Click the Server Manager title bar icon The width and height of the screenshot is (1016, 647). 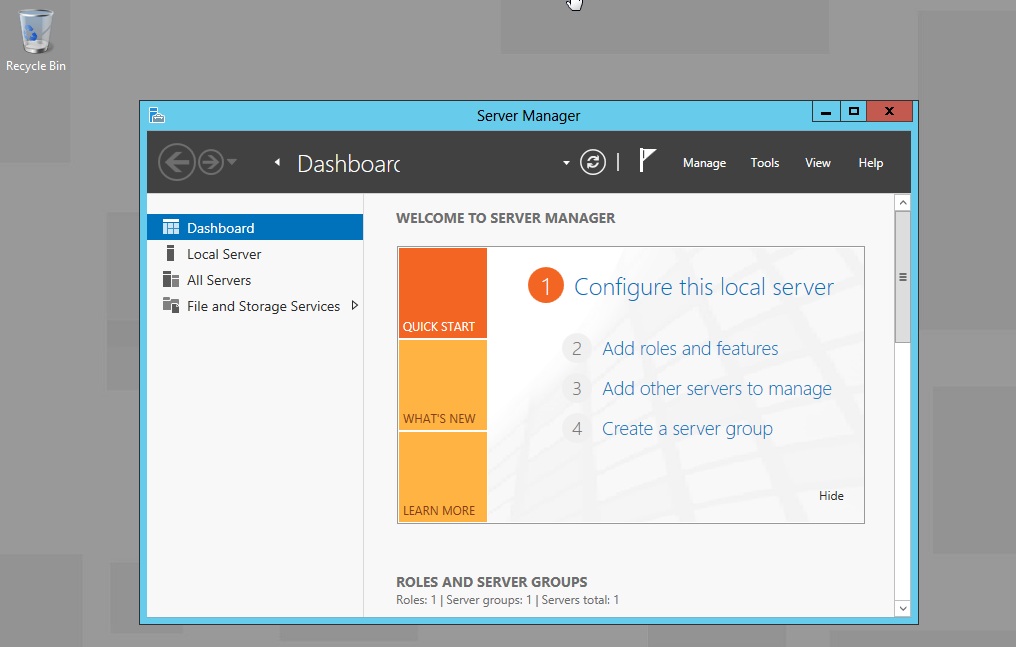[x=157, y=115]
